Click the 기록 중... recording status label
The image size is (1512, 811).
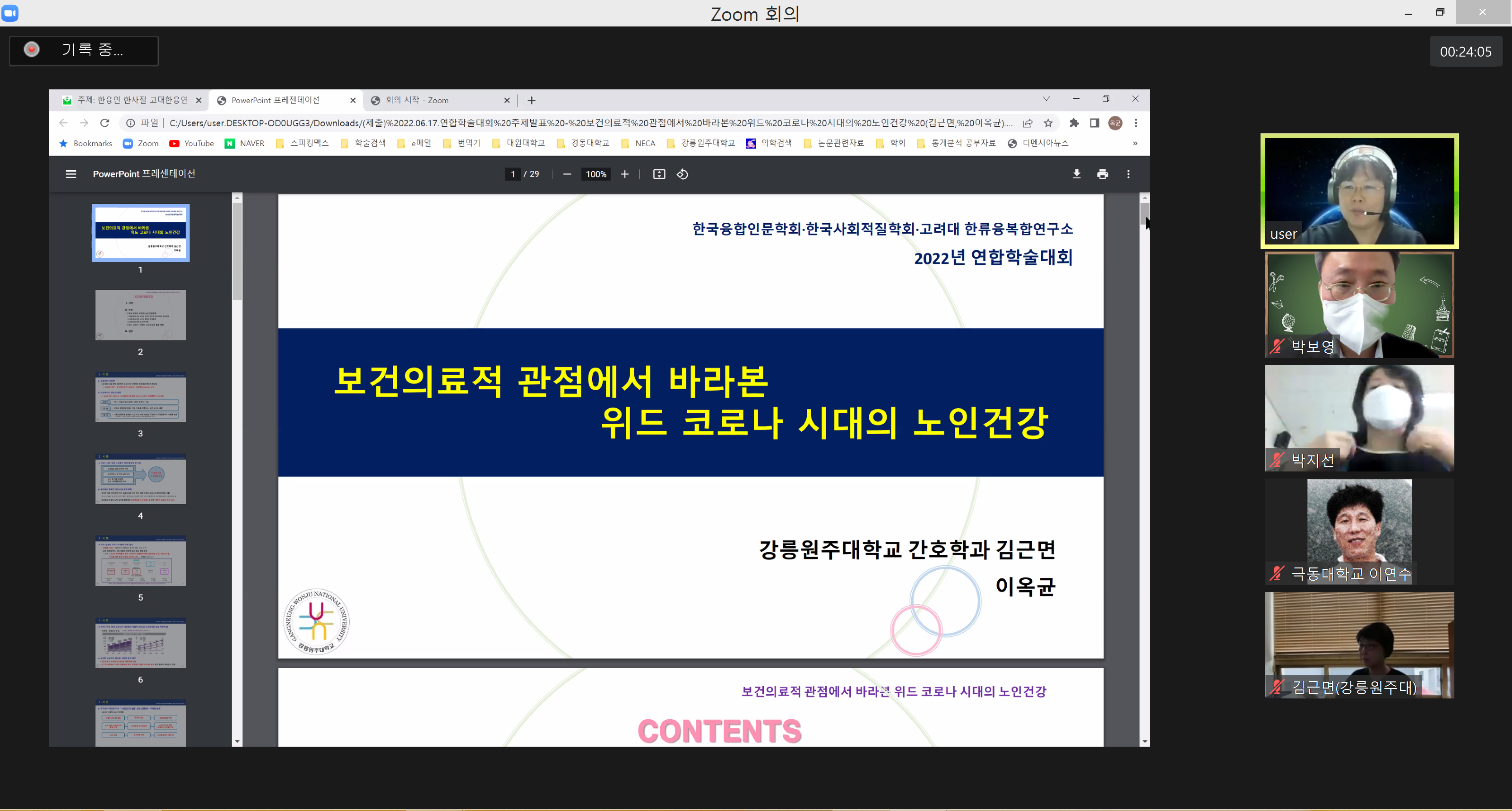[93, 50]
